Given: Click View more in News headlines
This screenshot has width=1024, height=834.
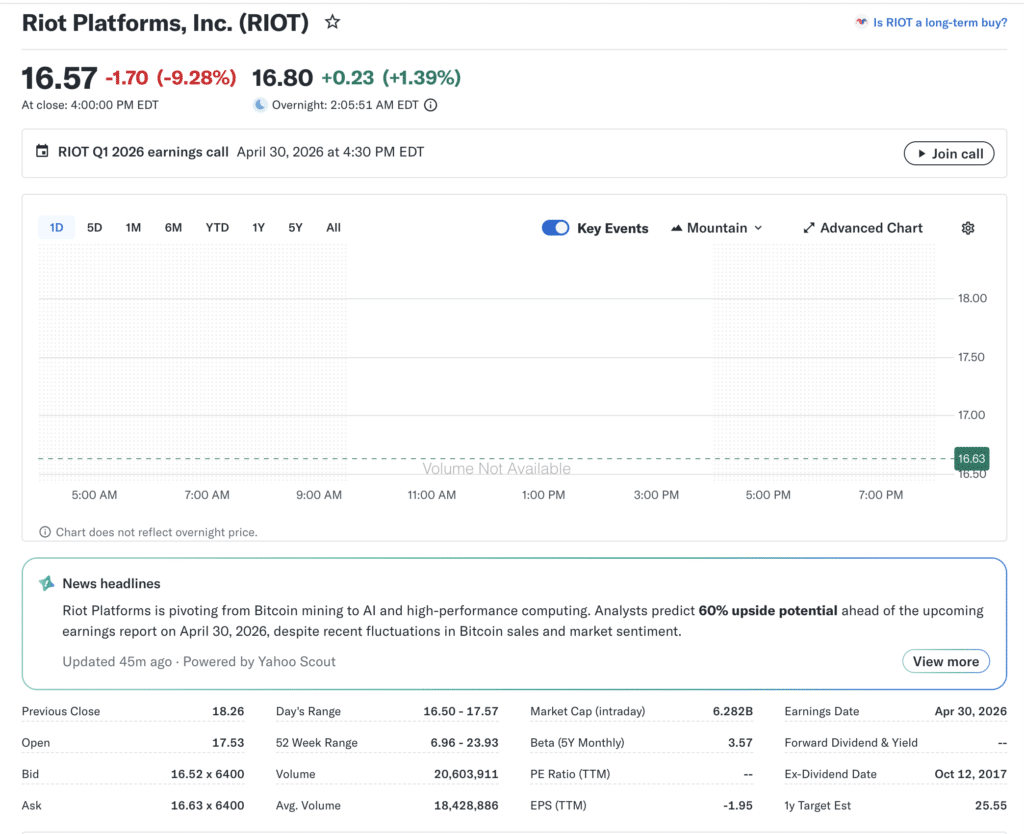Looking at the screenshot, I should (x=945, y=661).
